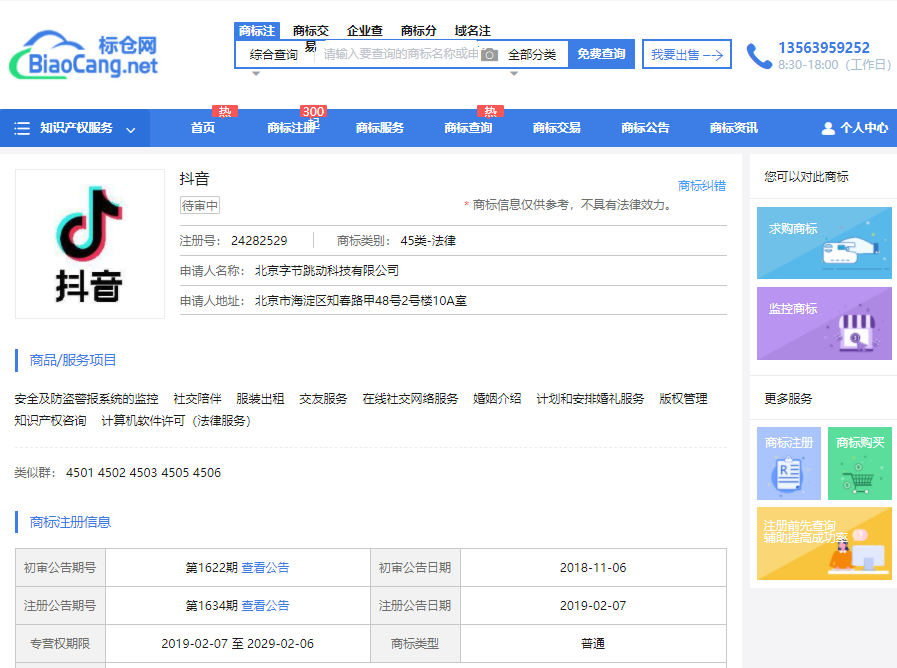The image size is (897, 668).
Task: Open the 监控商标 banner
Action: tap(824, 323)
